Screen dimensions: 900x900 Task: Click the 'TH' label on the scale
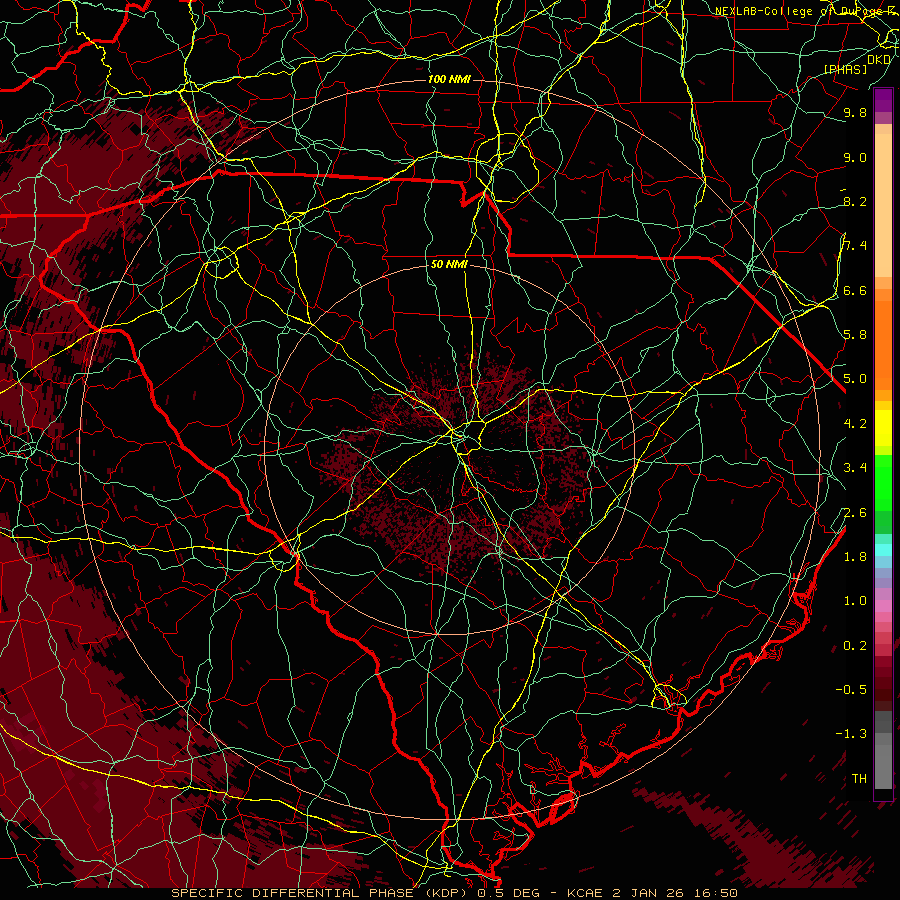click(859, 779)
